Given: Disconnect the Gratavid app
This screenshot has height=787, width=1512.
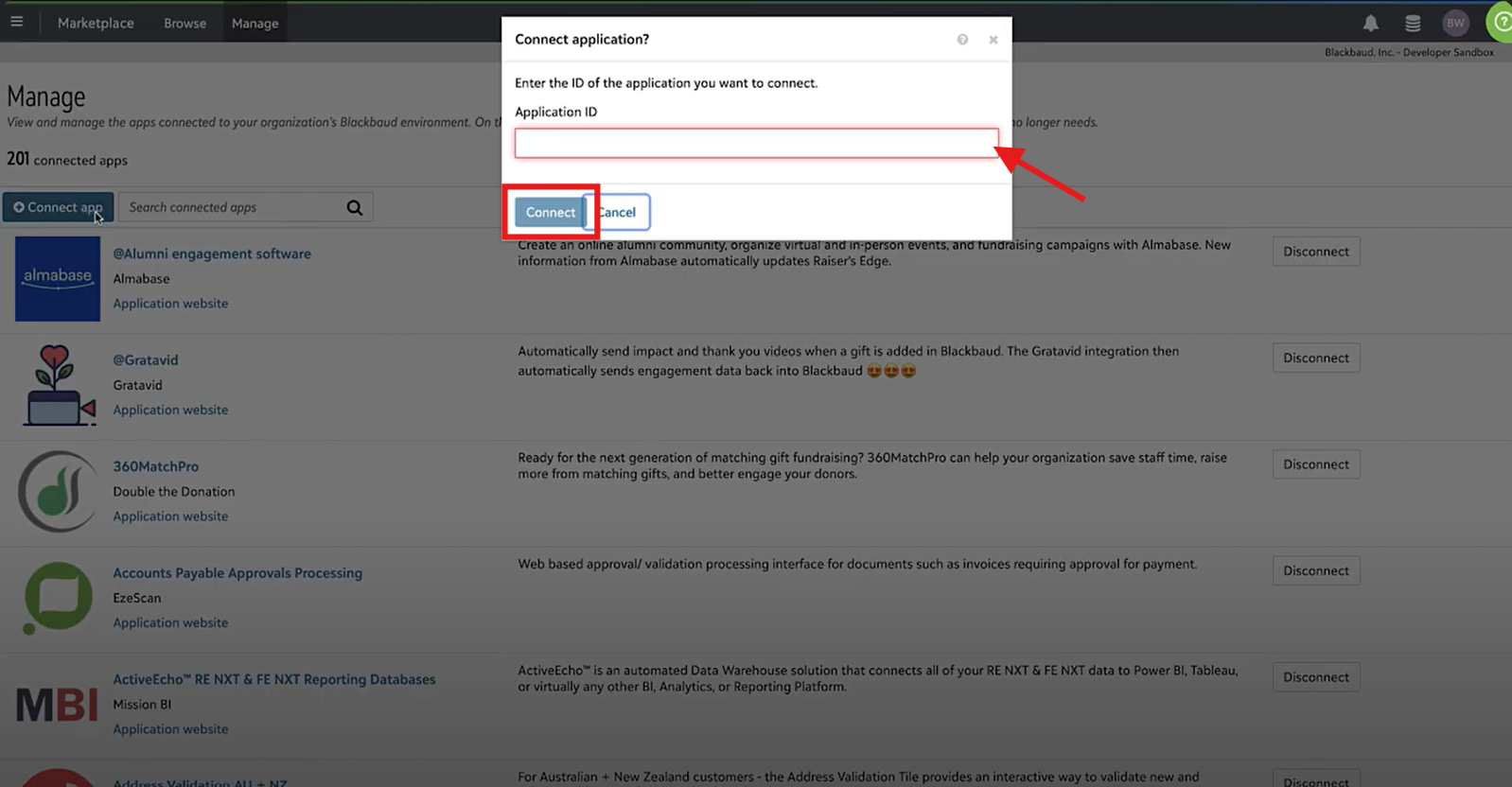Looking at the screenshot, I should point(1316,358).
